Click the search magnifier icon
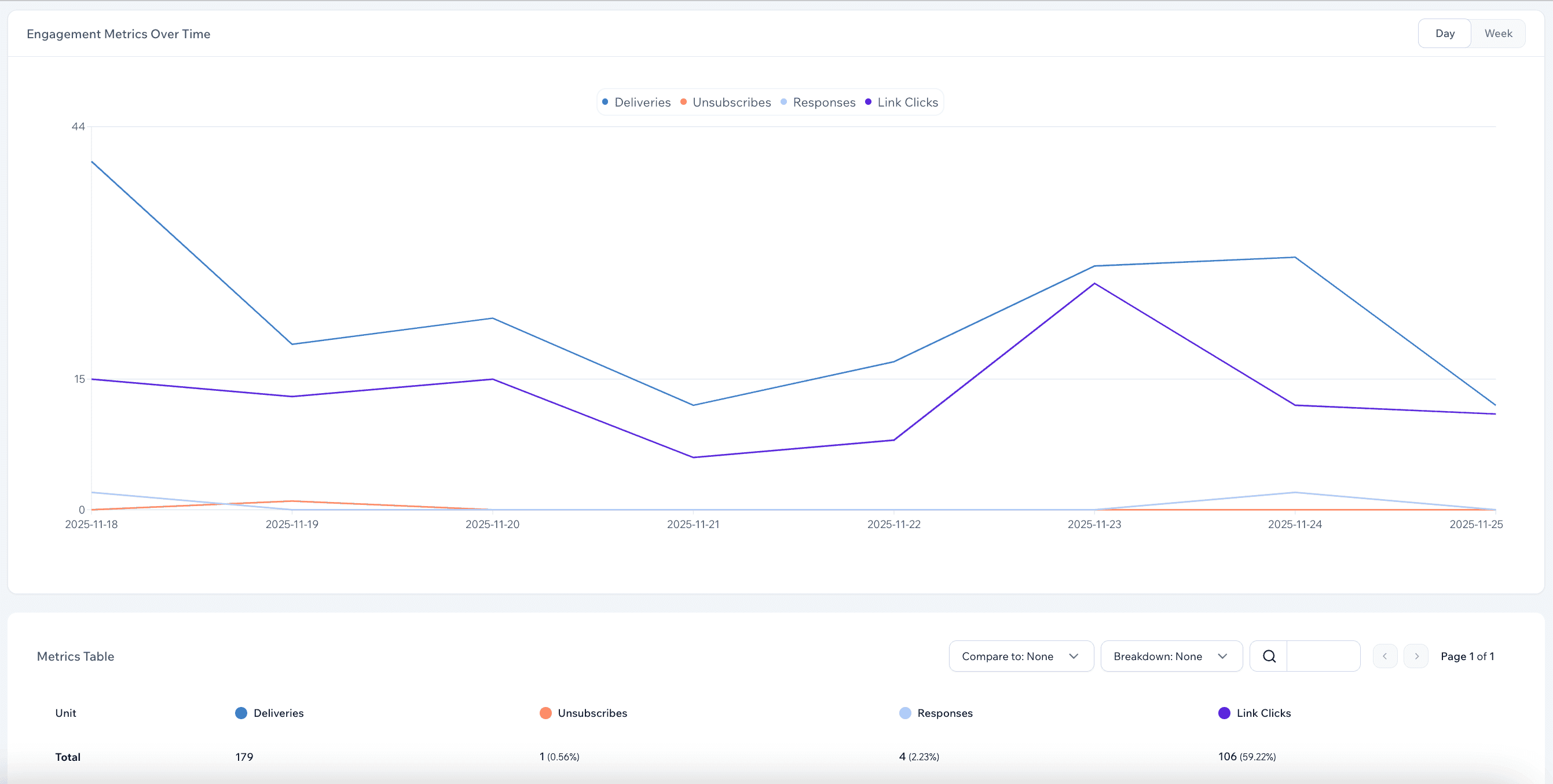 (1269, 656)
